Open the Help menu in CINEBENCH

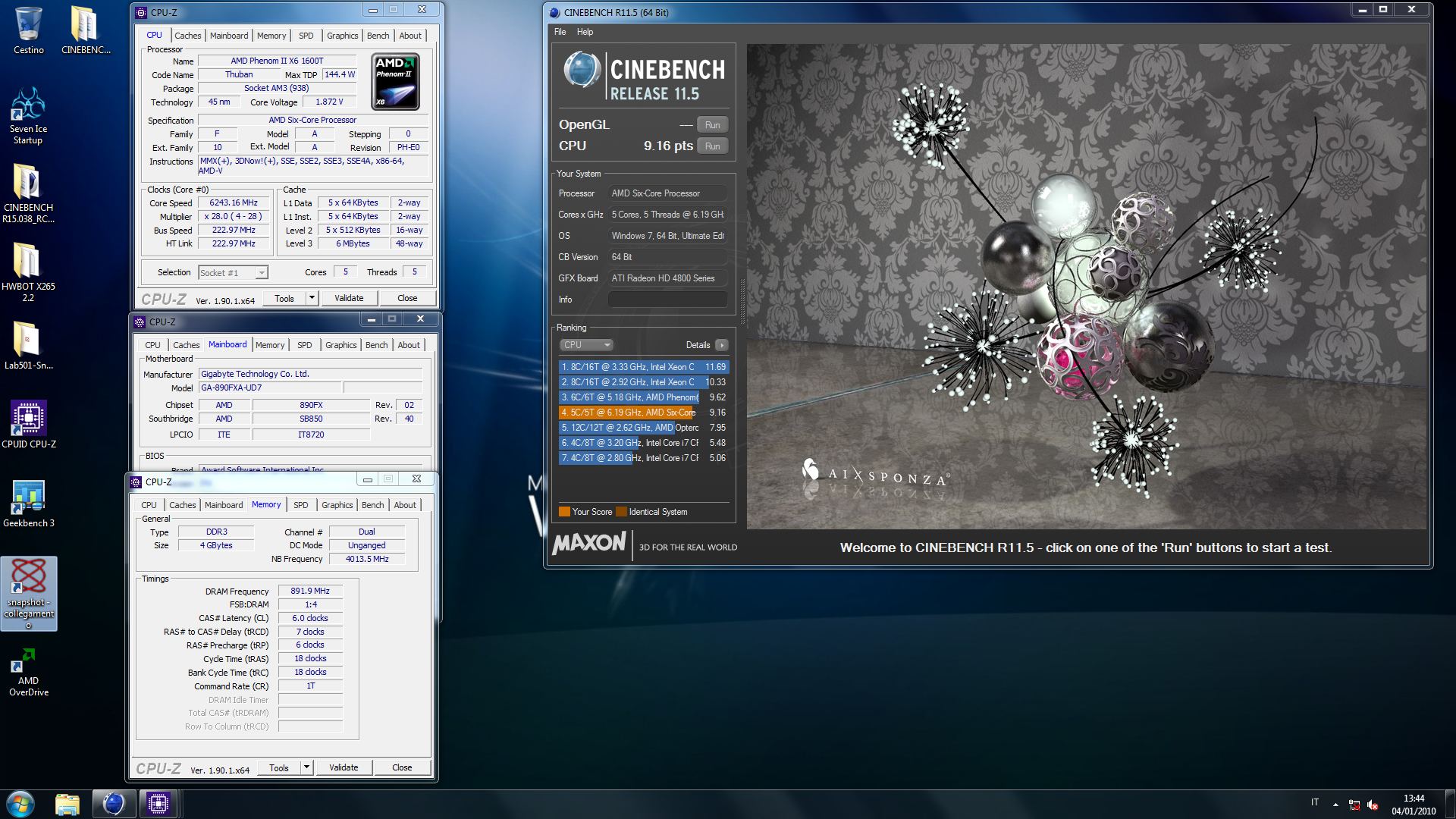pos(585,32)
